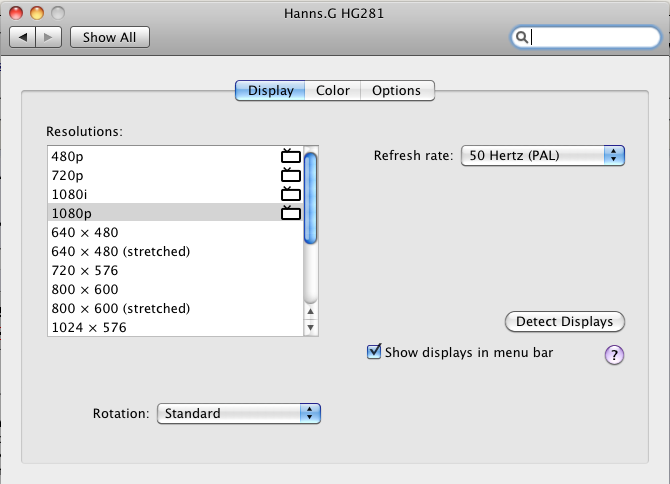670x484 pixels.
Task: Switch to the Options tab
Action: (x=397, y=91)
